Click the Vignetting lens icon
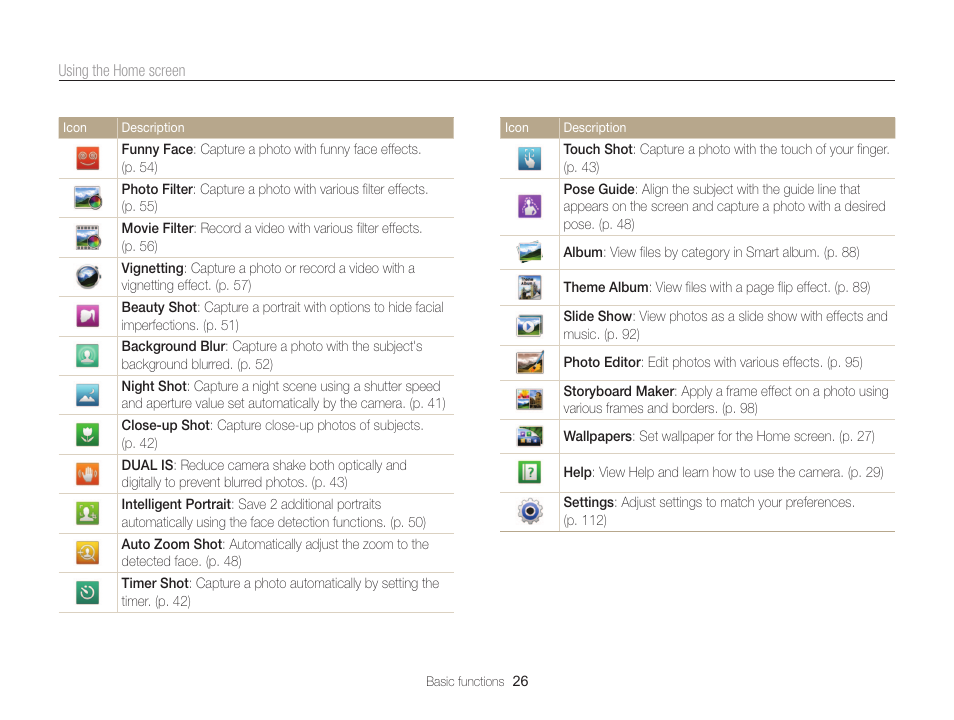 pyautogui.click(x=88, y=277)
